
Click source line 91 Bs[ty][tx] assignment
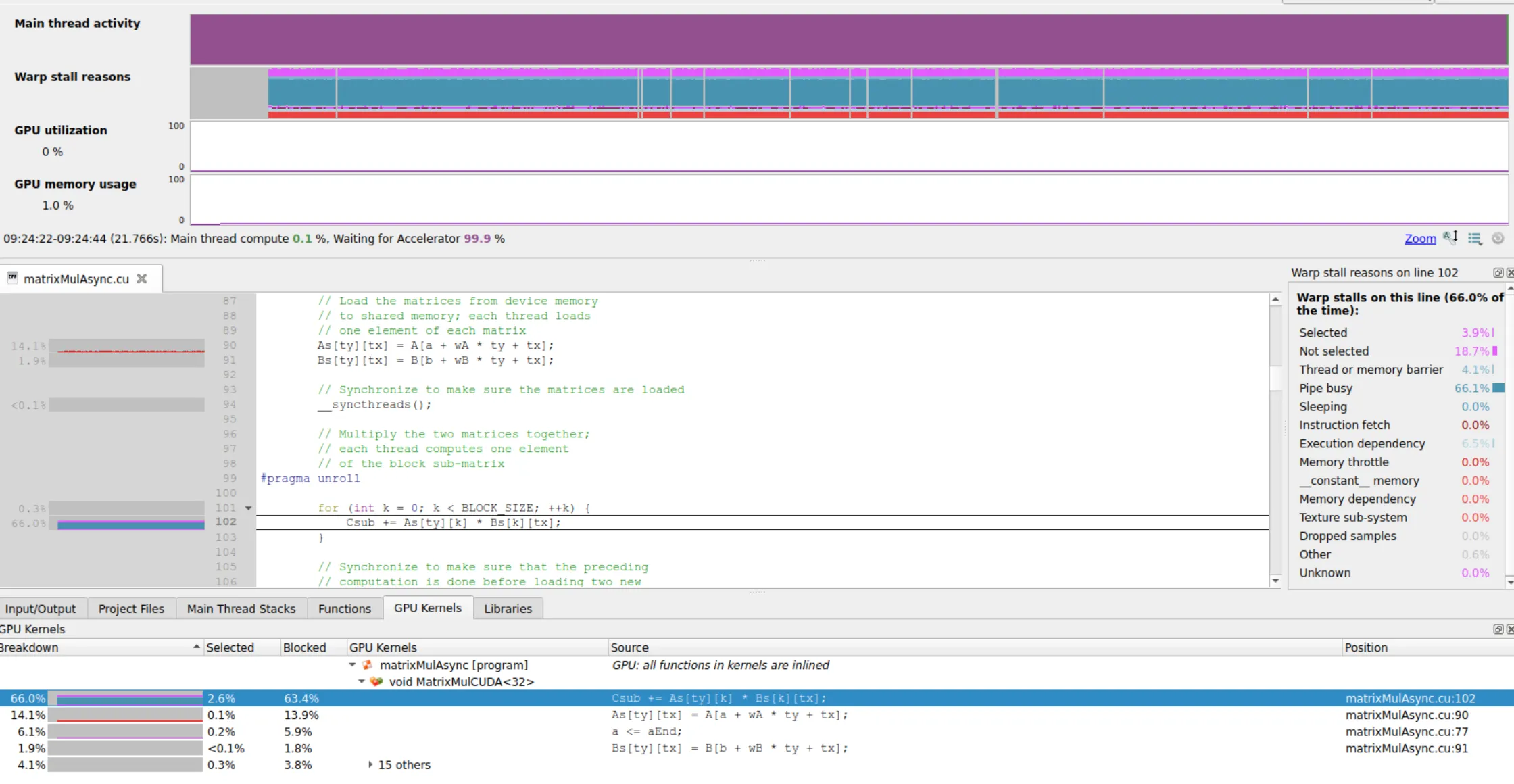[435, 360]
